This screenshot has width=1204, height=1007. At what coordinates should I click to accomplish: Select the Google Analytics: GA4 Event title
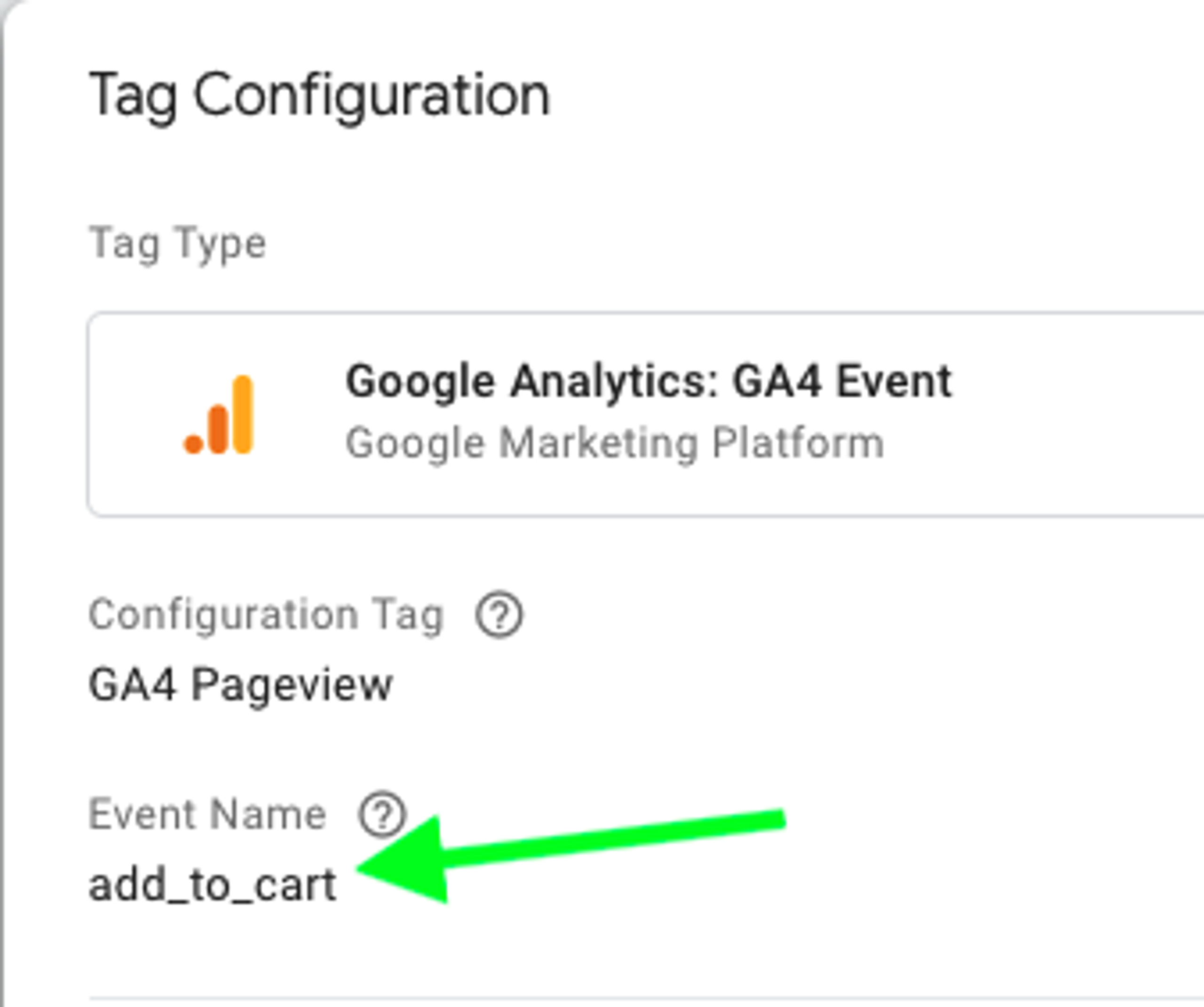point(649,382)
